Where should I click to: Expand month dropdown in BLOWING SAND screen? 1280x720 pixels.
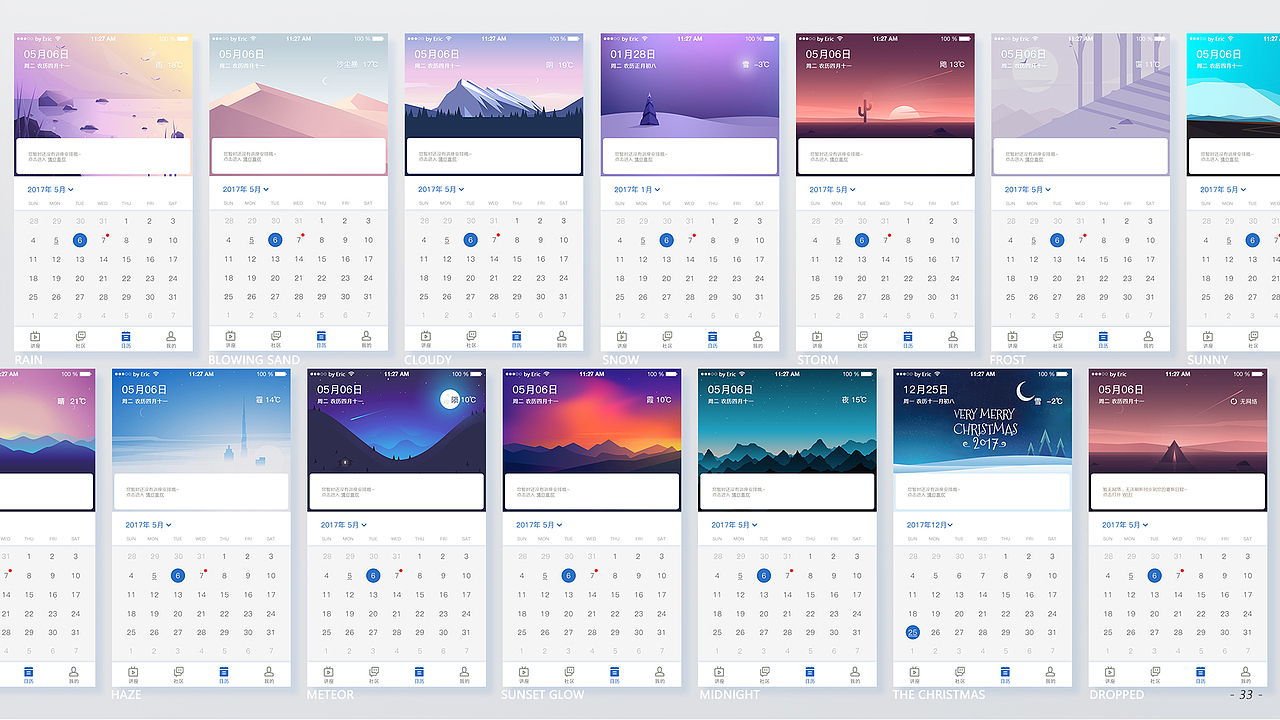click(x=246, y=189)
